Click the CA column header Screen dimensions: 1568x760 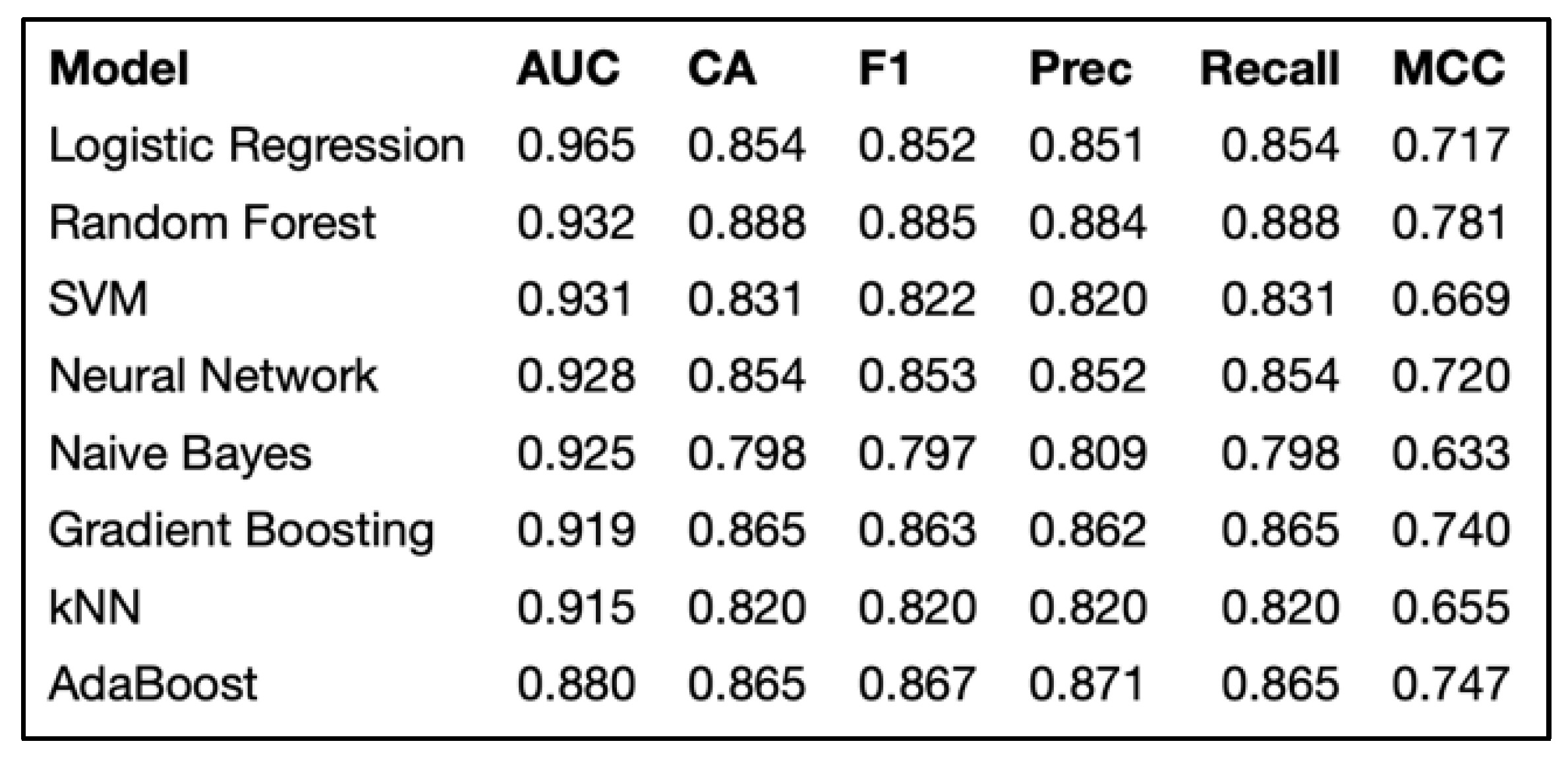pyautogui.click(x=722, y=68)
